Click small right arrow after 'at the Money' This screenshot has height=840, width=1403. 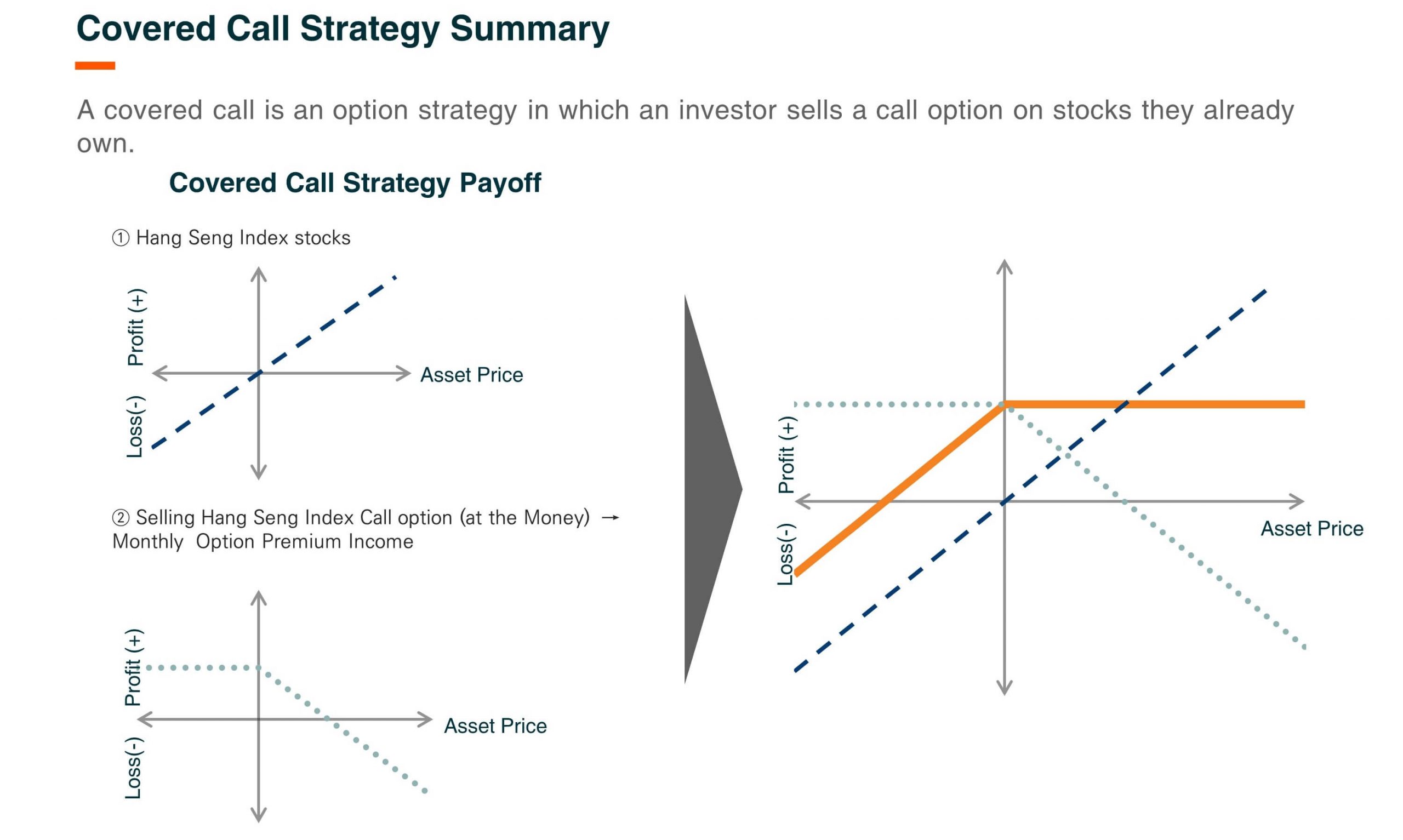click(610, 517)
